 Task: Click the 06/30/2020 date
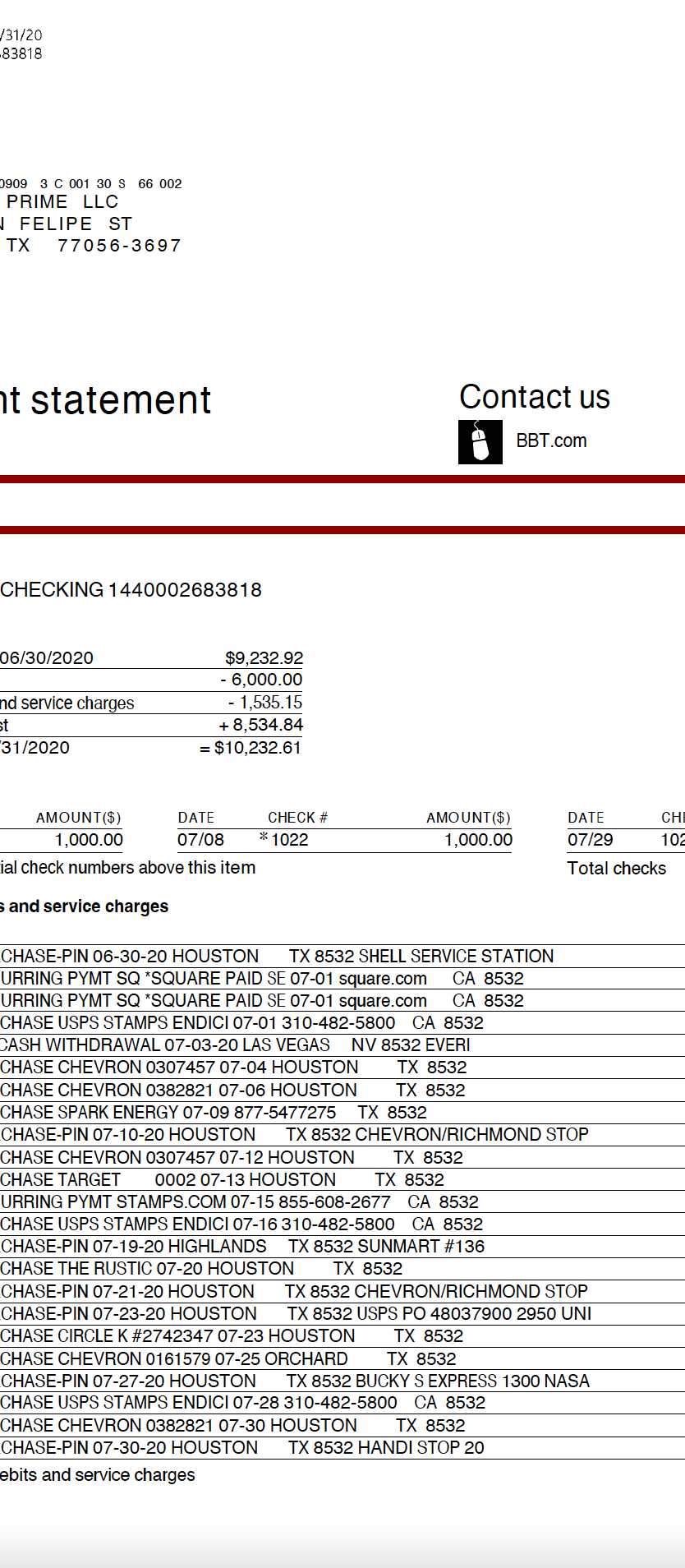tap(47, 658)
